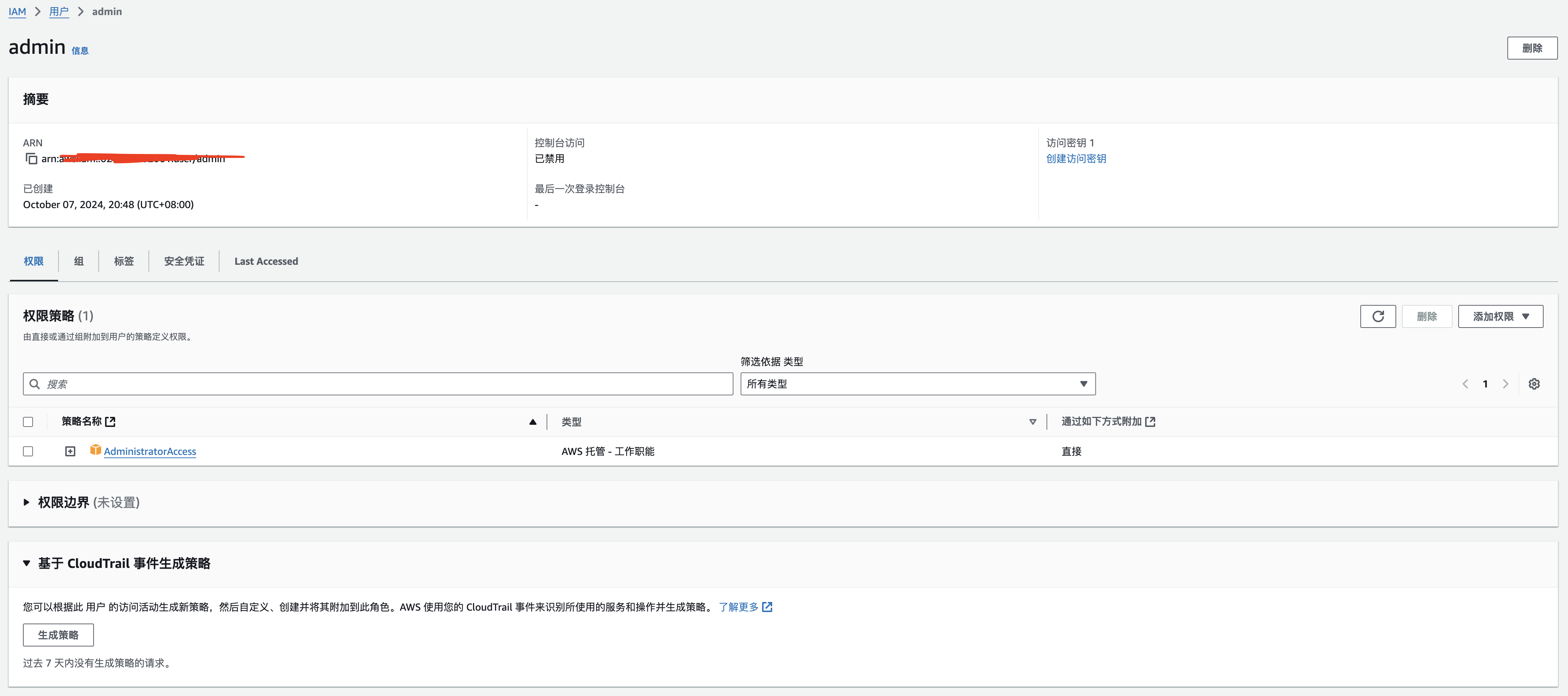The width and height of the screenshot is (1568, 696).
Task: Open the 了解更多 link
Action: pyautogui.click(x=738, y=606)
